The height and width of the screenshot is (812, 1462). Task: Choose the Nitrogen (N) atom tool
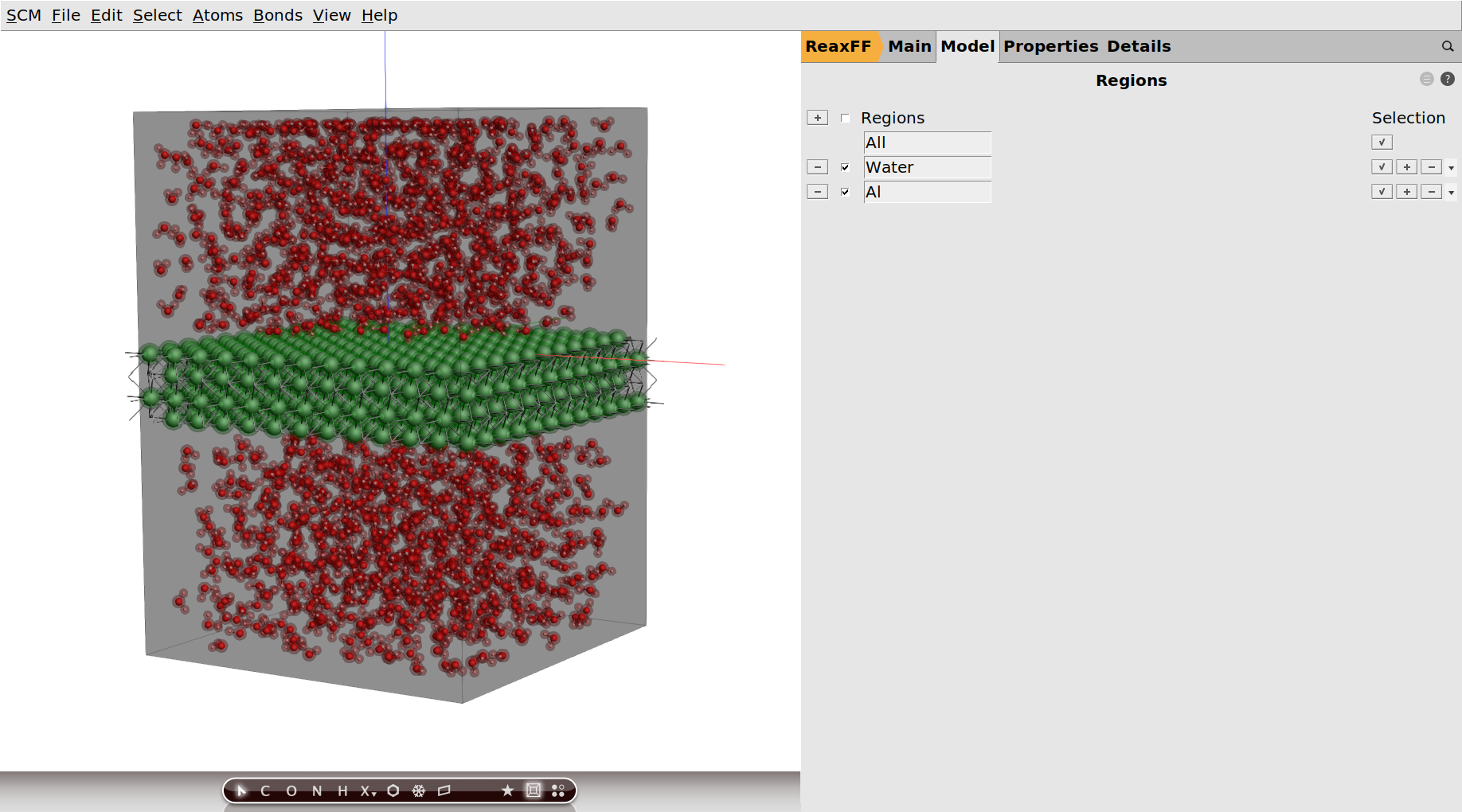click(x=317, y=791)
